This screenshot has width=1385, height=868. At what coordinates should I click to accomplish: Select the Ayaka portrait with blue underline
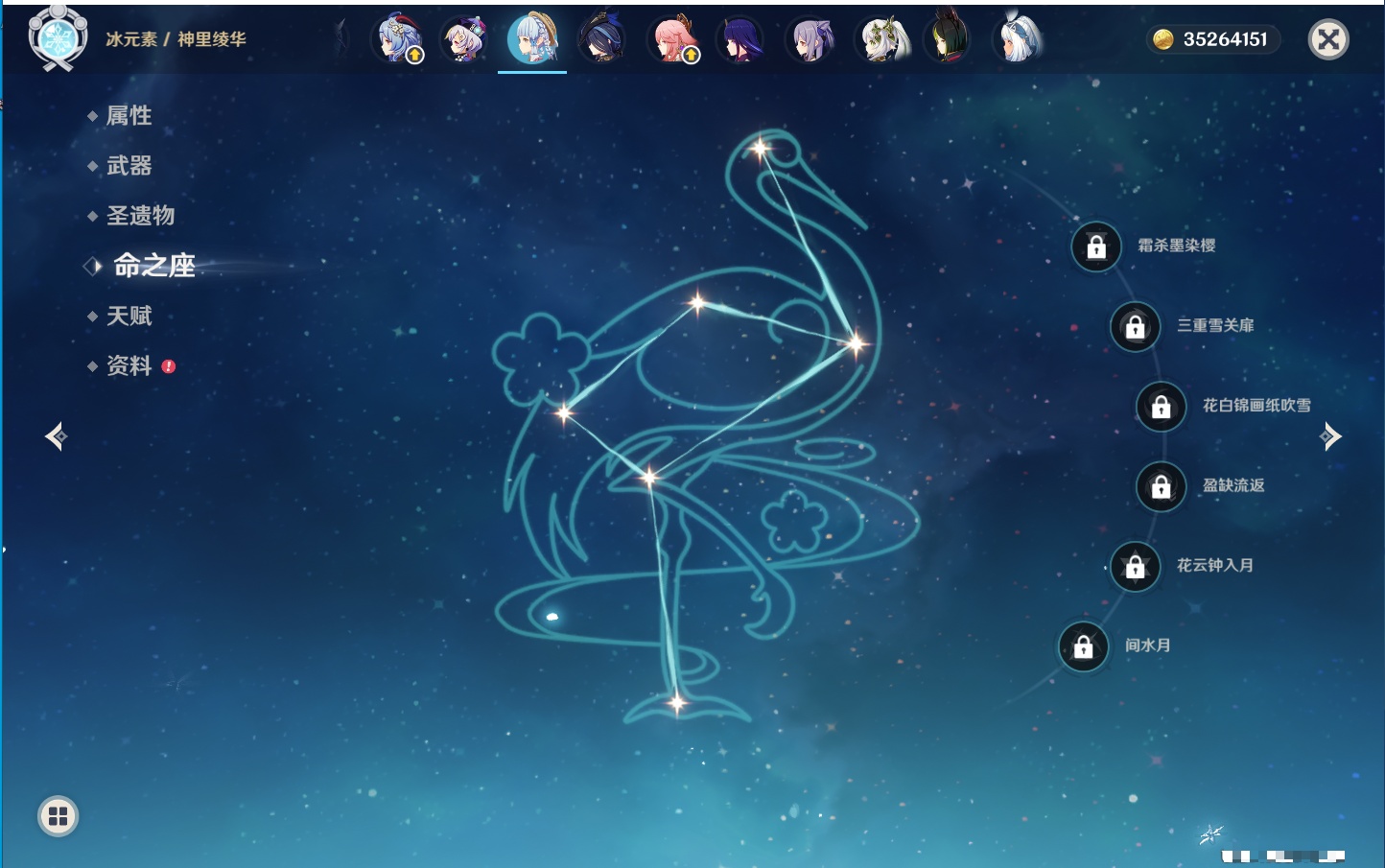[x=532, y=39]
